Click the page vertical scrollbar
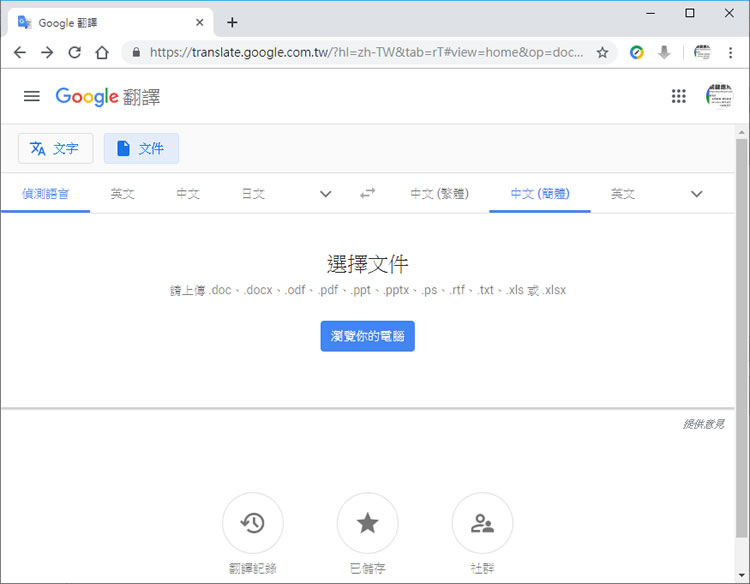Image resolution: width=750 pixels, height=584 pixels. pos(741,338)
